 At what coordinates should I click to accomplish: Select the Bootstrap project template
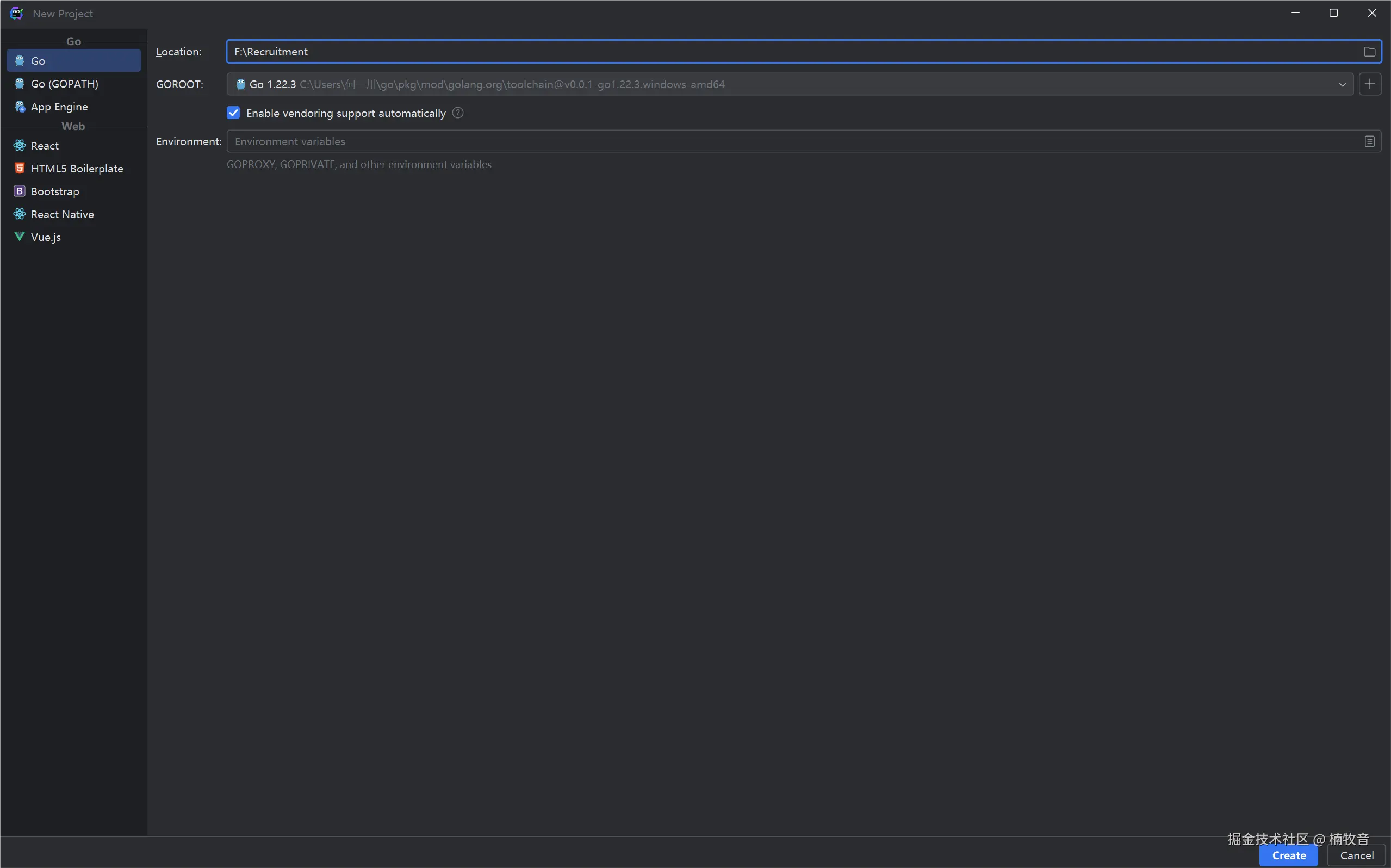pyautogui.click(x=54, y=191)
